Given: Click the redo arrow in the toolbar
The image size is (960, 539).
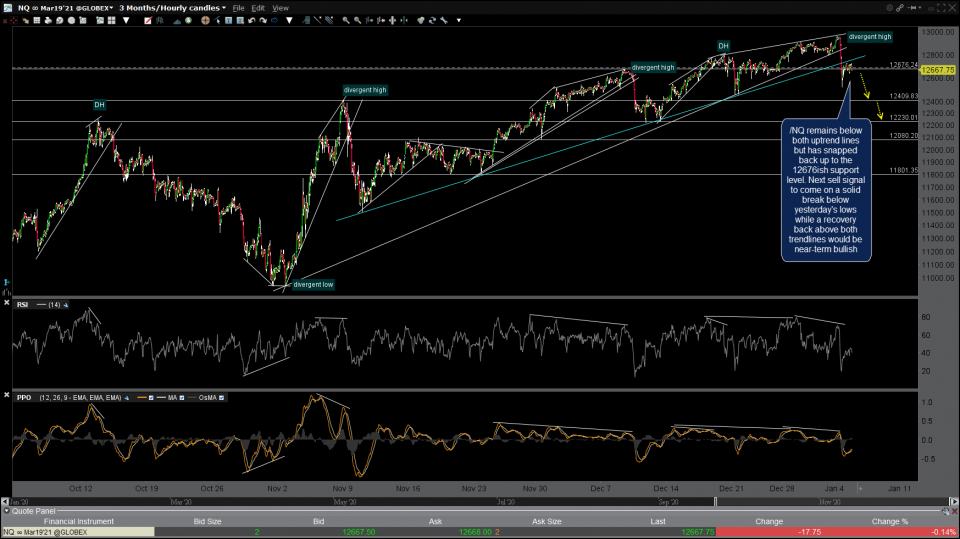Looking at the screenshot, I should pyautogui.click(x=263, y=20).
